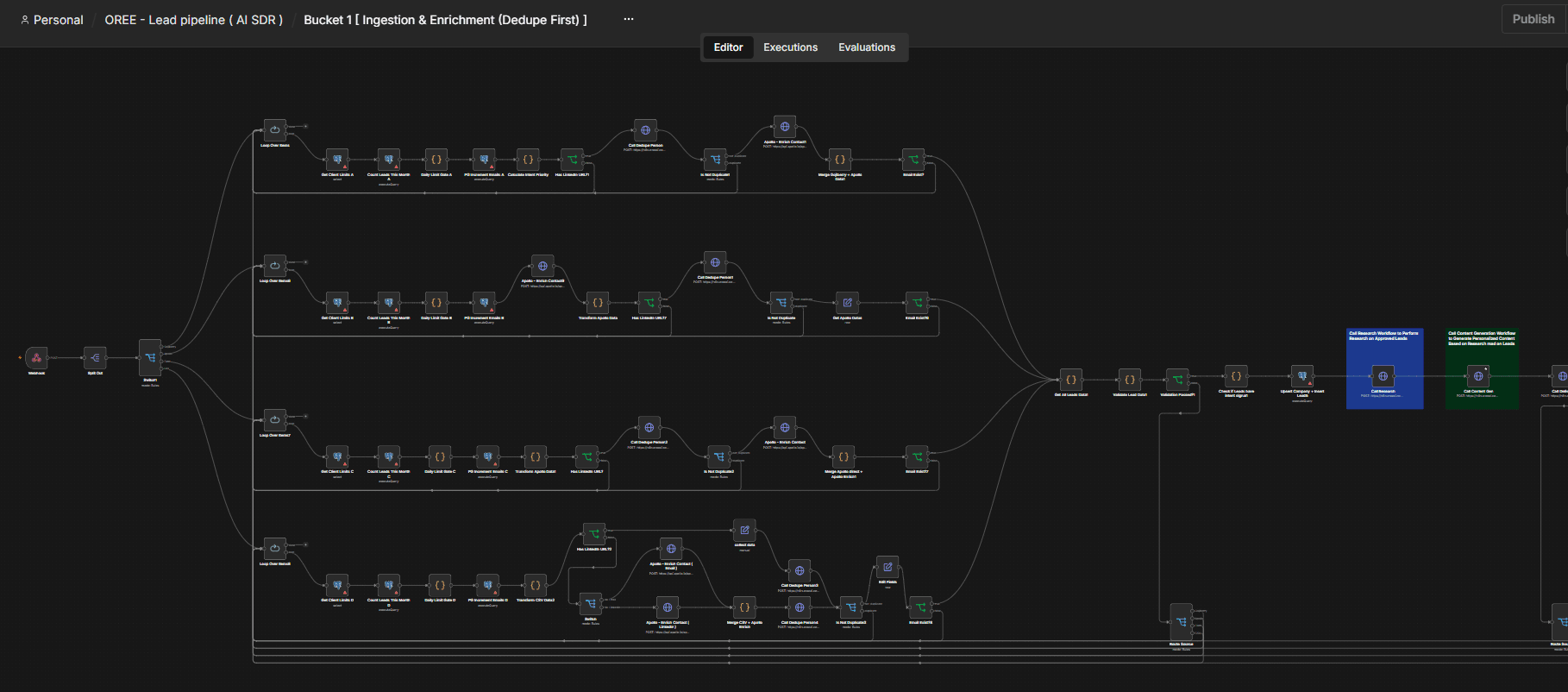Select the Set Apollo Data edit node

point(847,303)
